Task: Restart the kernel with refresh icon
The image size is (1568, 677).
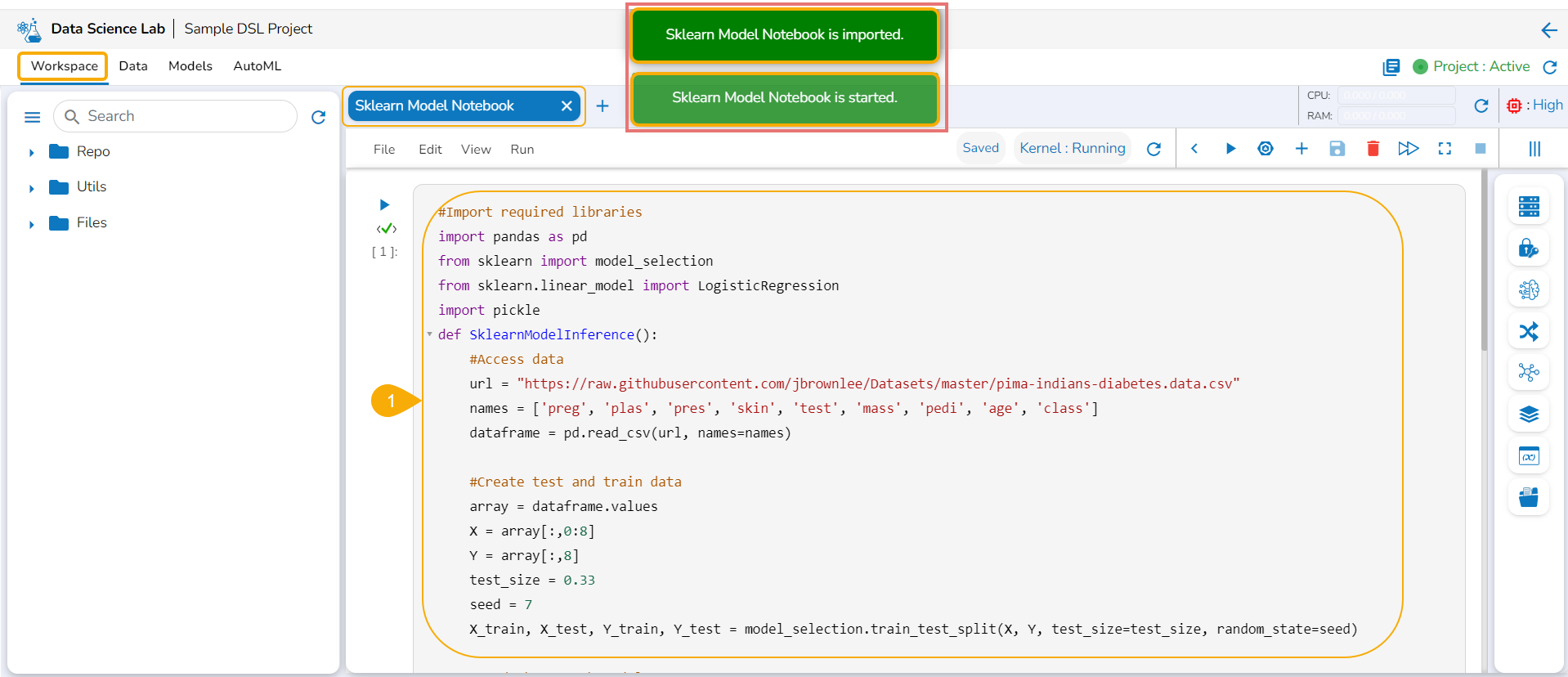Action: (x=1154, y=149)
